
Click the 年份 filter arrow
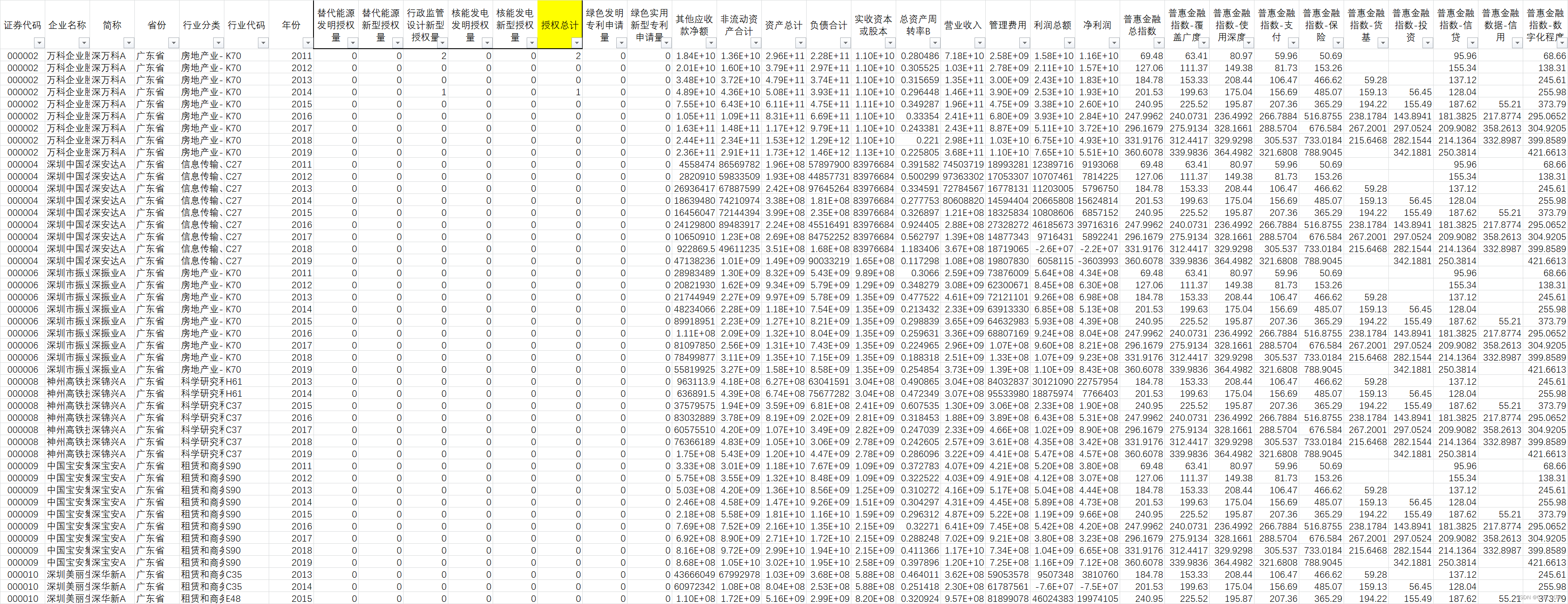coord(308,43)
